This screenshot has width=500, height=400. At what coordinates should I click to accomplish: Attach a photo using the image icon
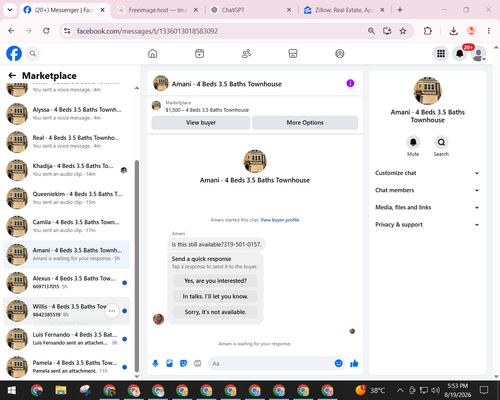pyautogui.click(x=169, y=363)
